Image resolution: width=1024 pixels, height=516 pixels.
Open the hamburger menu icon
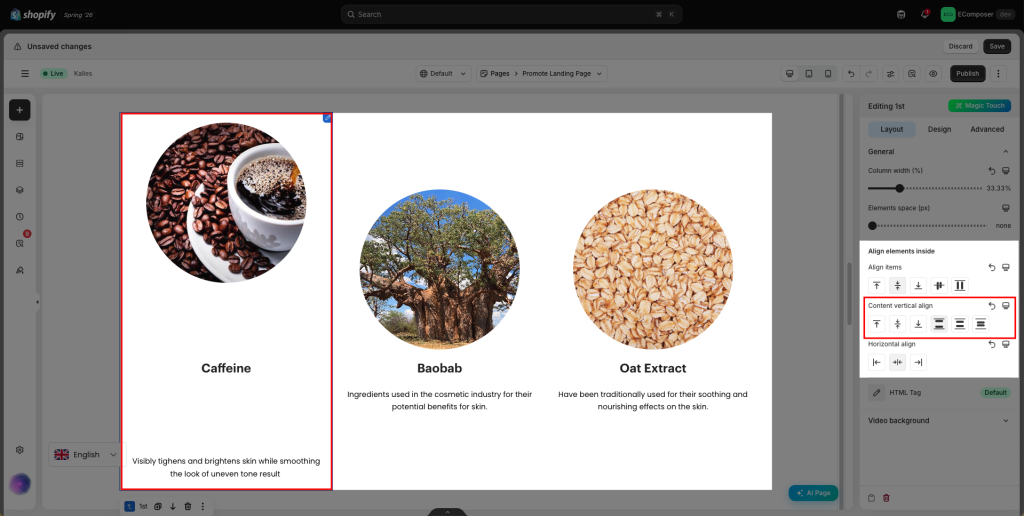tap(25, 74)
